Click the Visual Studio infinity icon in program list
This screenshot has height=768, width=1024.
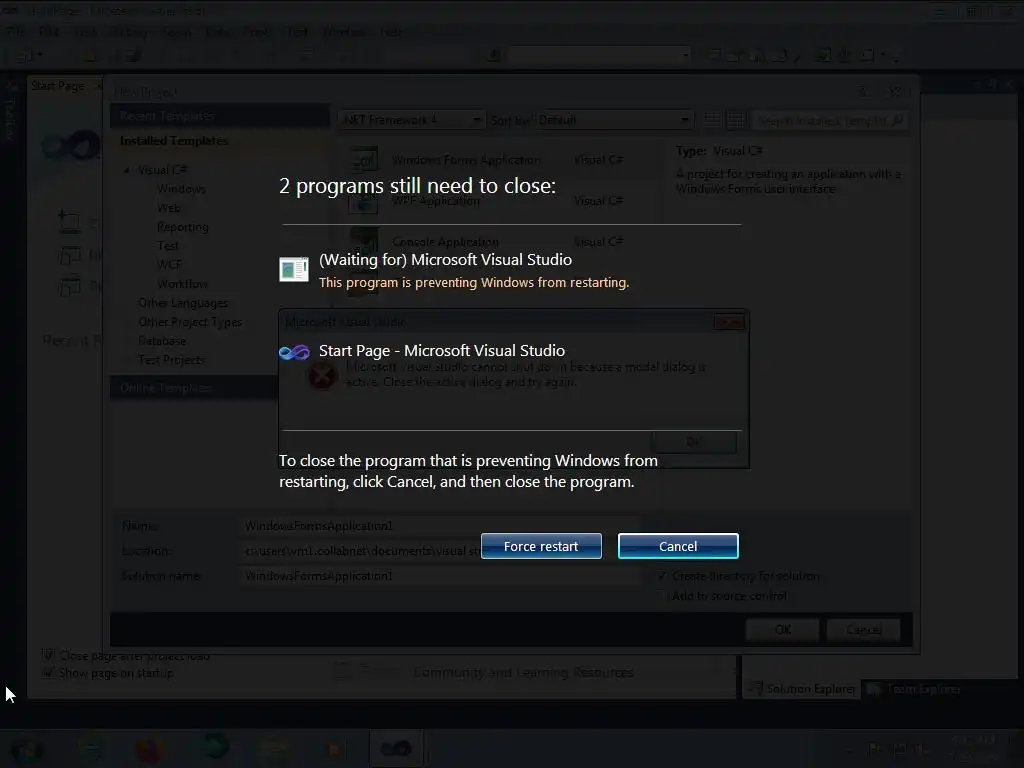[x=294, y=353]
